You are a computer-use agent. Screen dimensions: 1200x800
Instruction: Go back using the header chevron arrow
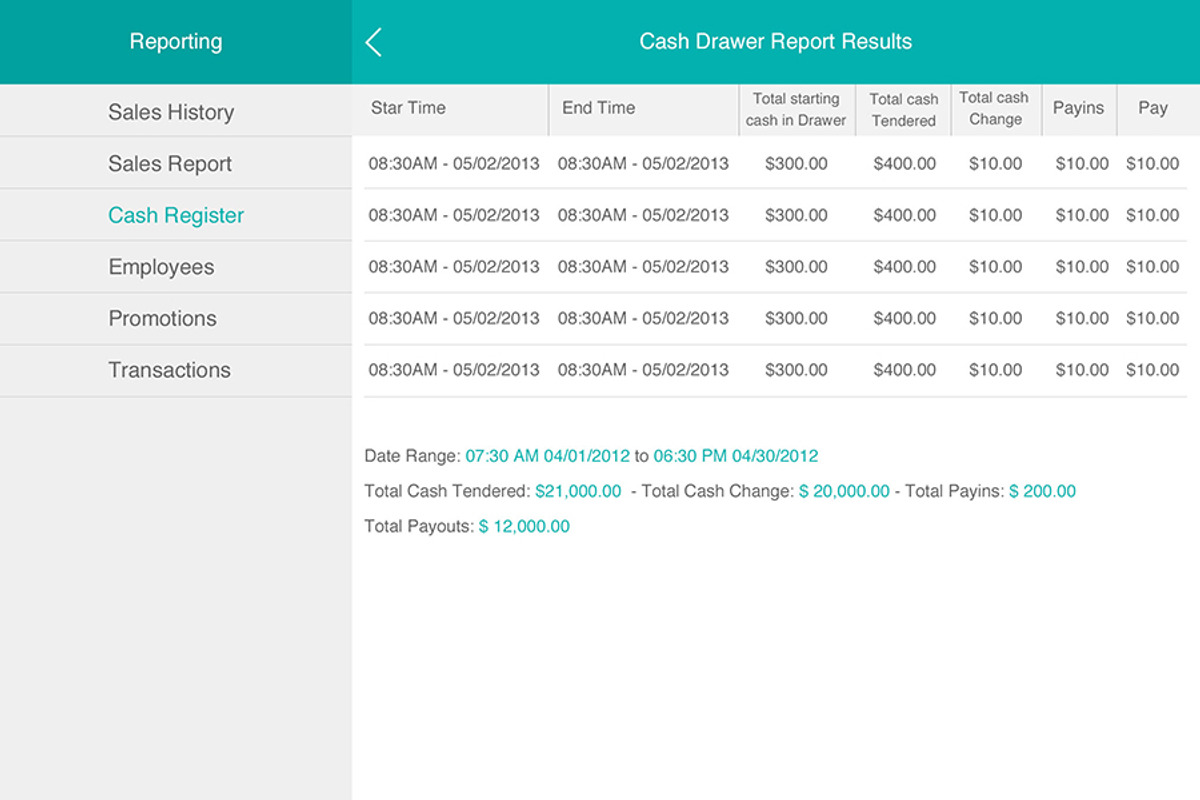(374, 42)
